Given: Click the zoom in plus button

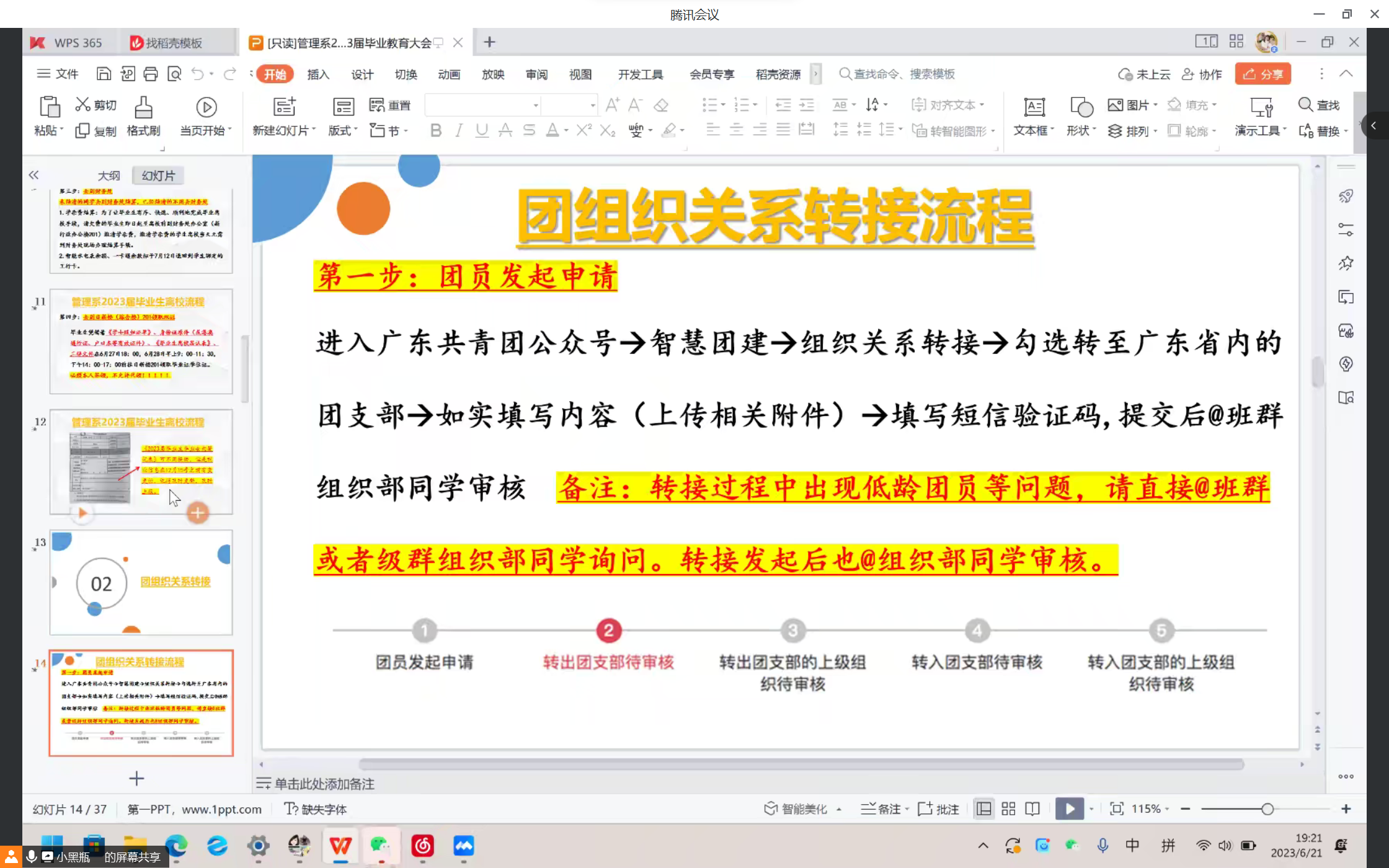Looking at the screenshot, I should 1346,808.
